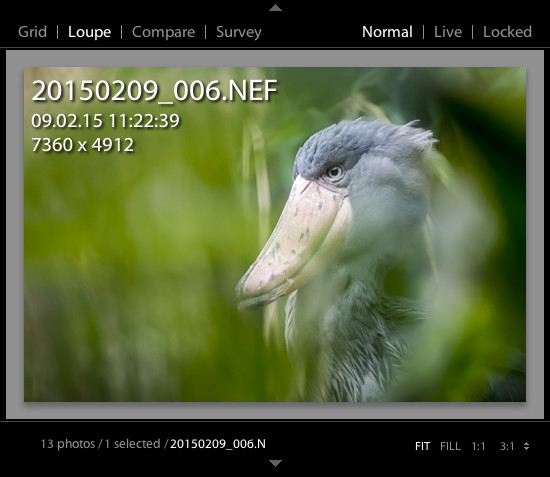550x477 pixels.
Task: Select Normal loupe mode
Action: (387, 32)
